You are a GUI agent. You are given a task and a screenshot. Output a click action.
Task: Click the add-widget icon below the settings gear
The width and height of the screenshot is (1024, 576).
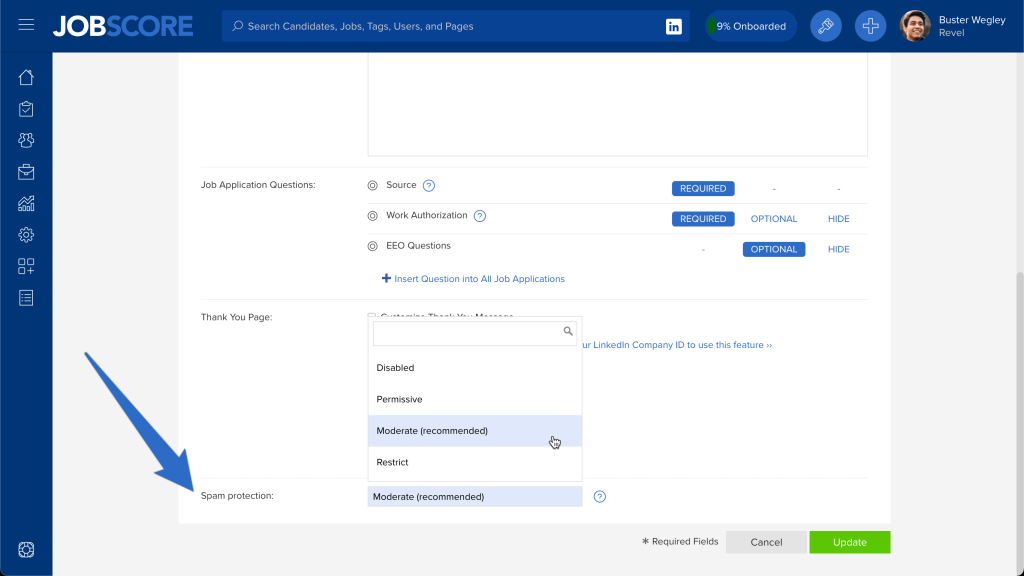25,266
